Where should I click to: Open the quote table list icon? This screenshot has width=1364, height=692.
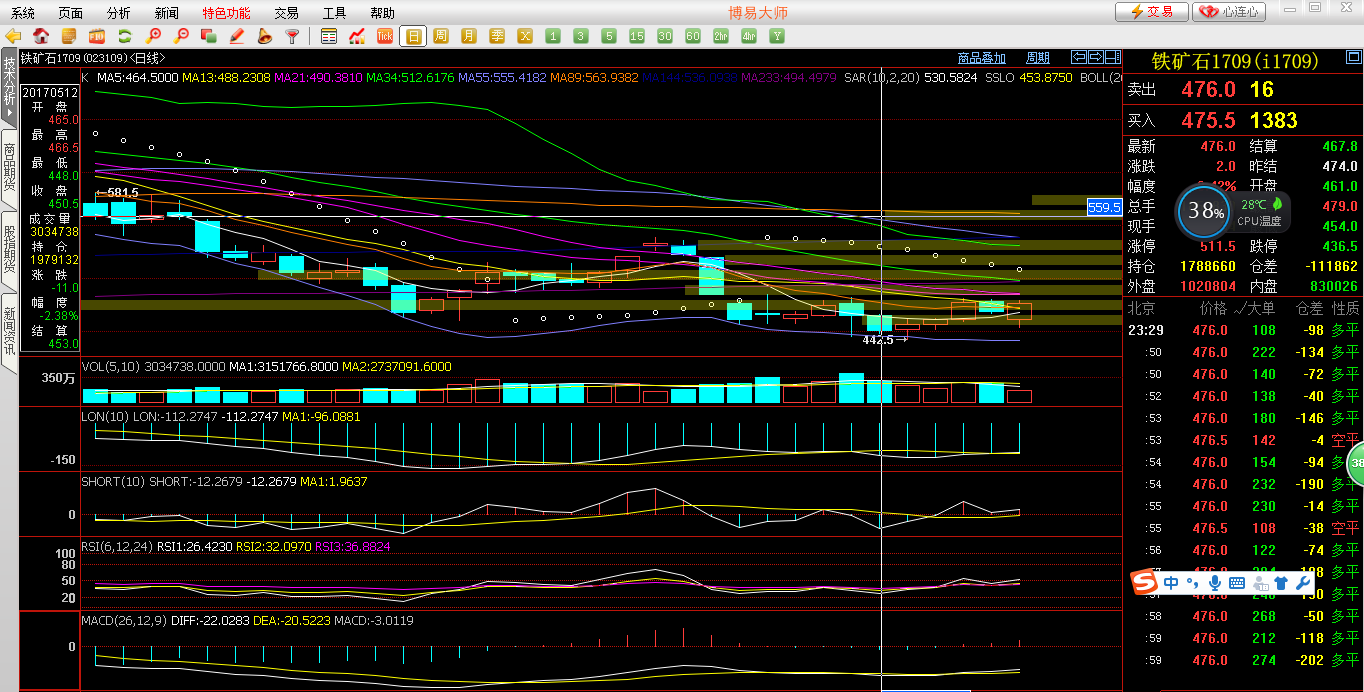(329, 36)
